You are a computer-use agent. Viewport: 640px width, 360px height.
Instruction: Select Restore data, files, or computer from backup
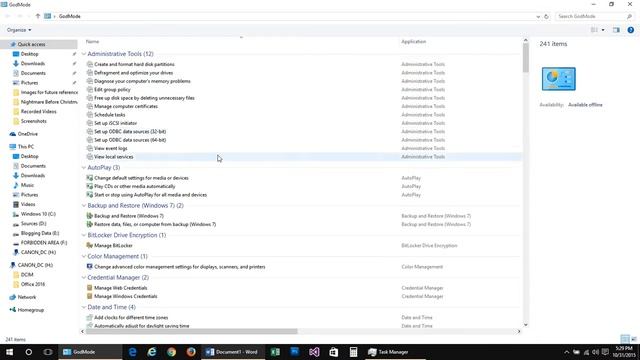click(x=155, y=224)
